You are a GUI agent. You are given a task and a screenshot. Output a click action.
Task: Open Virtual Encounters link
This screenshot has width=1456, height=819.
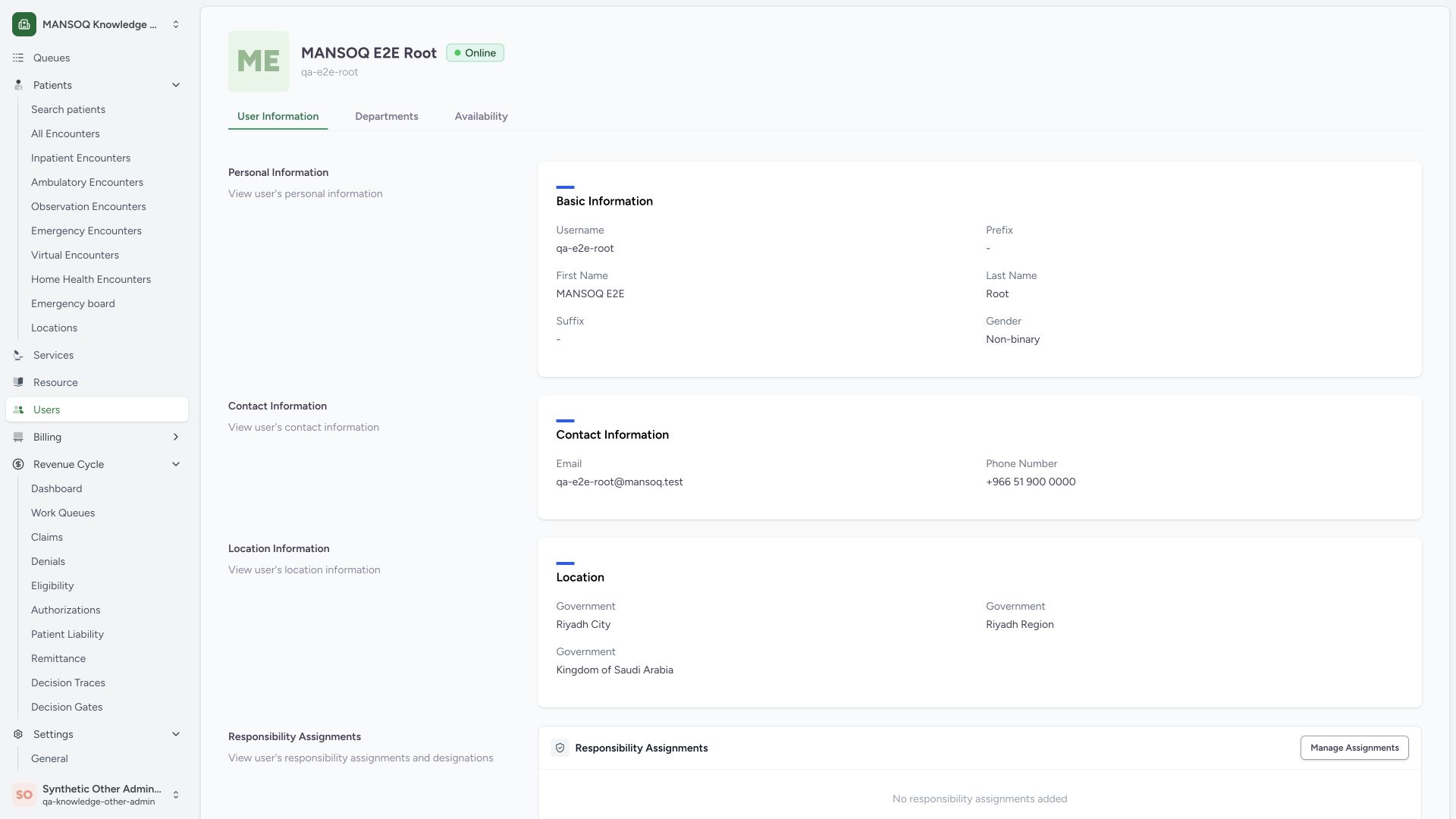tap(75, 255)
